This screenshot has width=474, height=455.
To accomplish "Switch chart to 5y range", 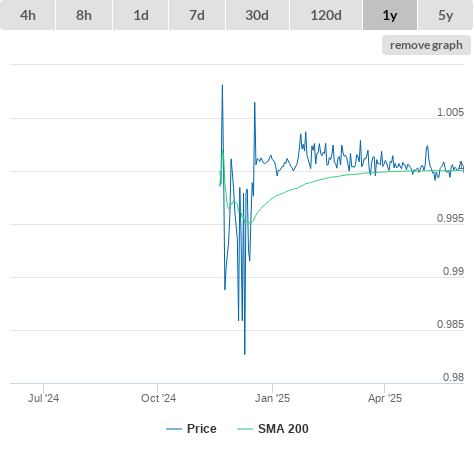I will coord(445,15).
